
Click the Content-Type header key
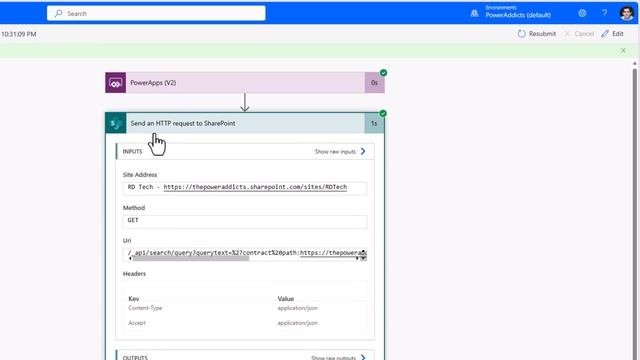[145, 308]
